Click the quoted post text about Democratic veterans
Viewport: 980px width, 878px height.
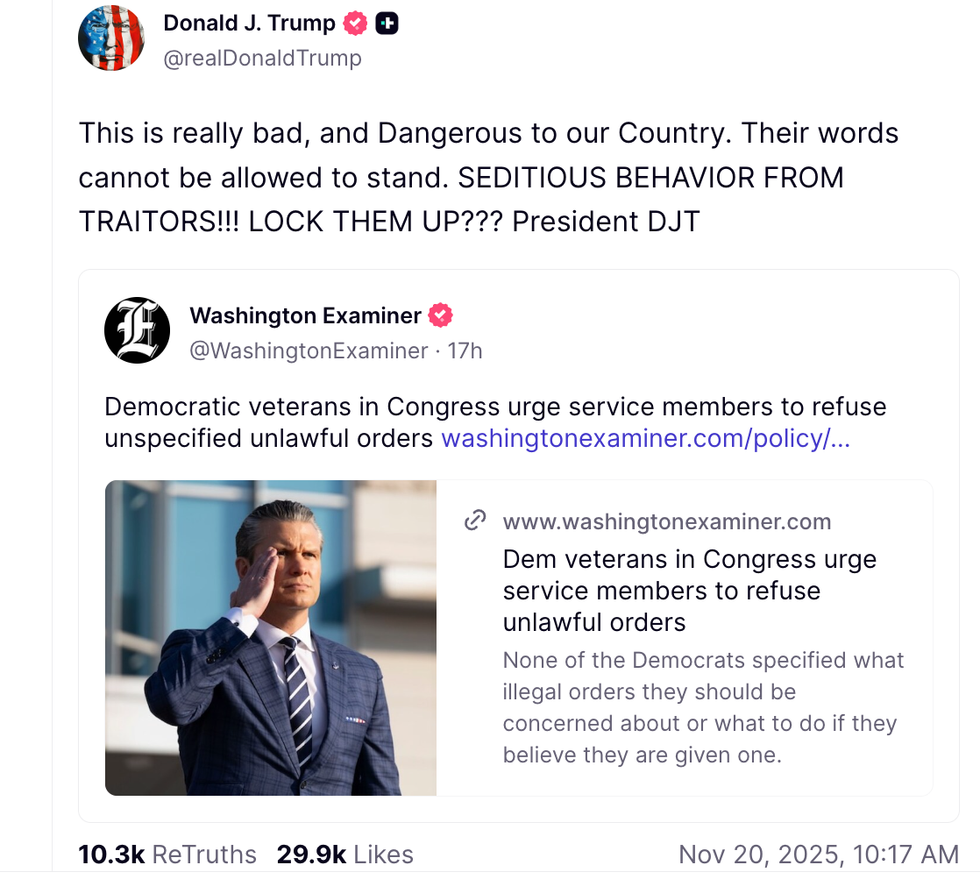pos(495,408)
